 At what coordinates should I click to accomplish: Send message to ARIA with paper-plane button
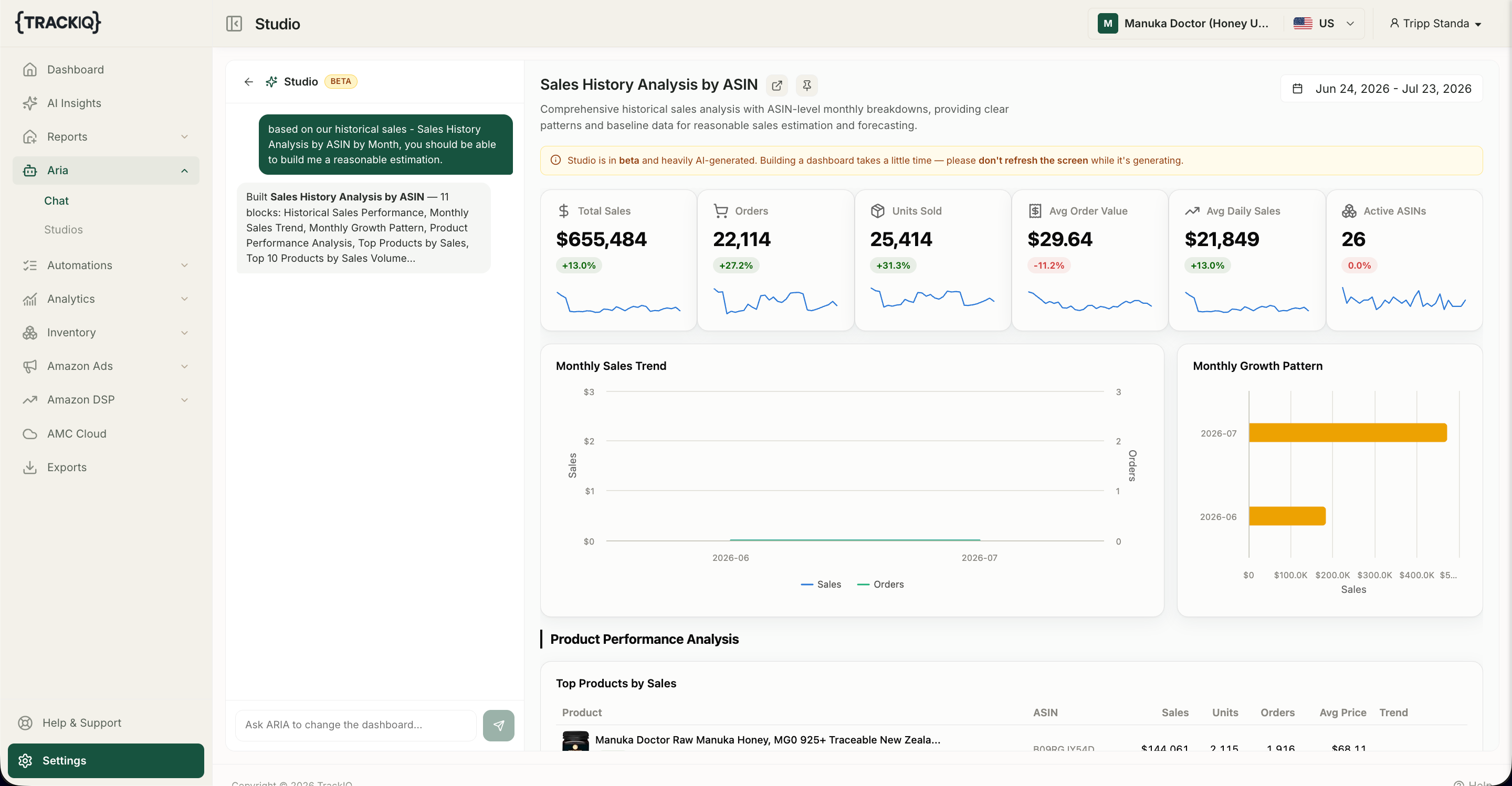498,725
